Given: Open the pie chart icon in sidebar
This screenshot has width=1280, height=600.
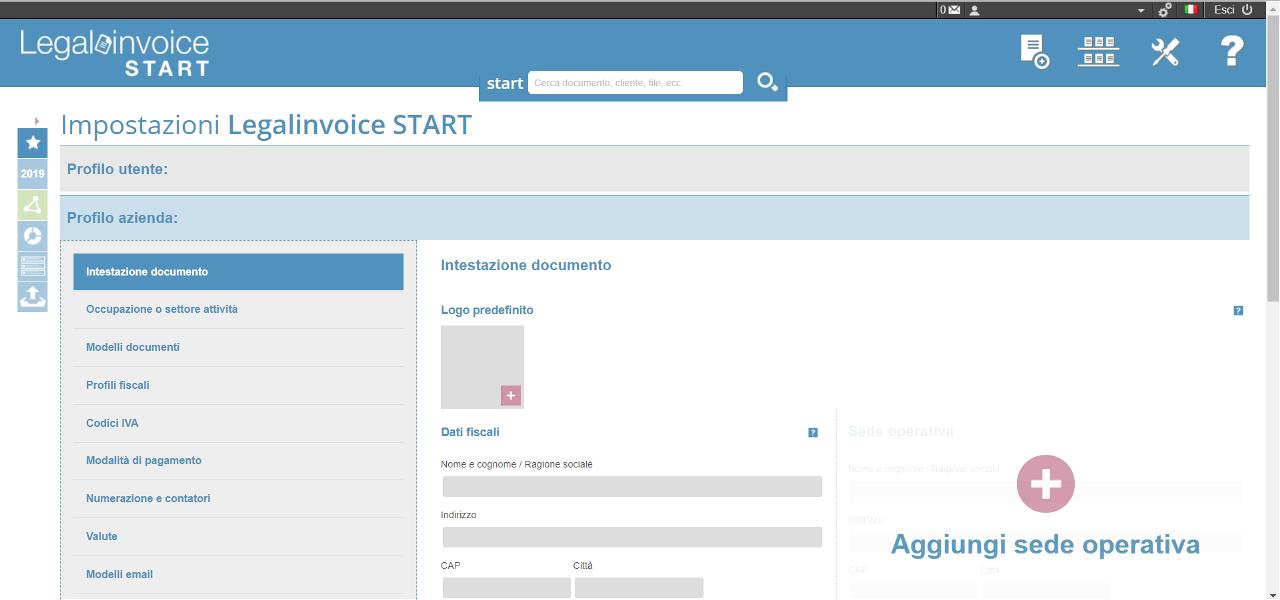Looking at the screenshot, I should tap(33, 235).
